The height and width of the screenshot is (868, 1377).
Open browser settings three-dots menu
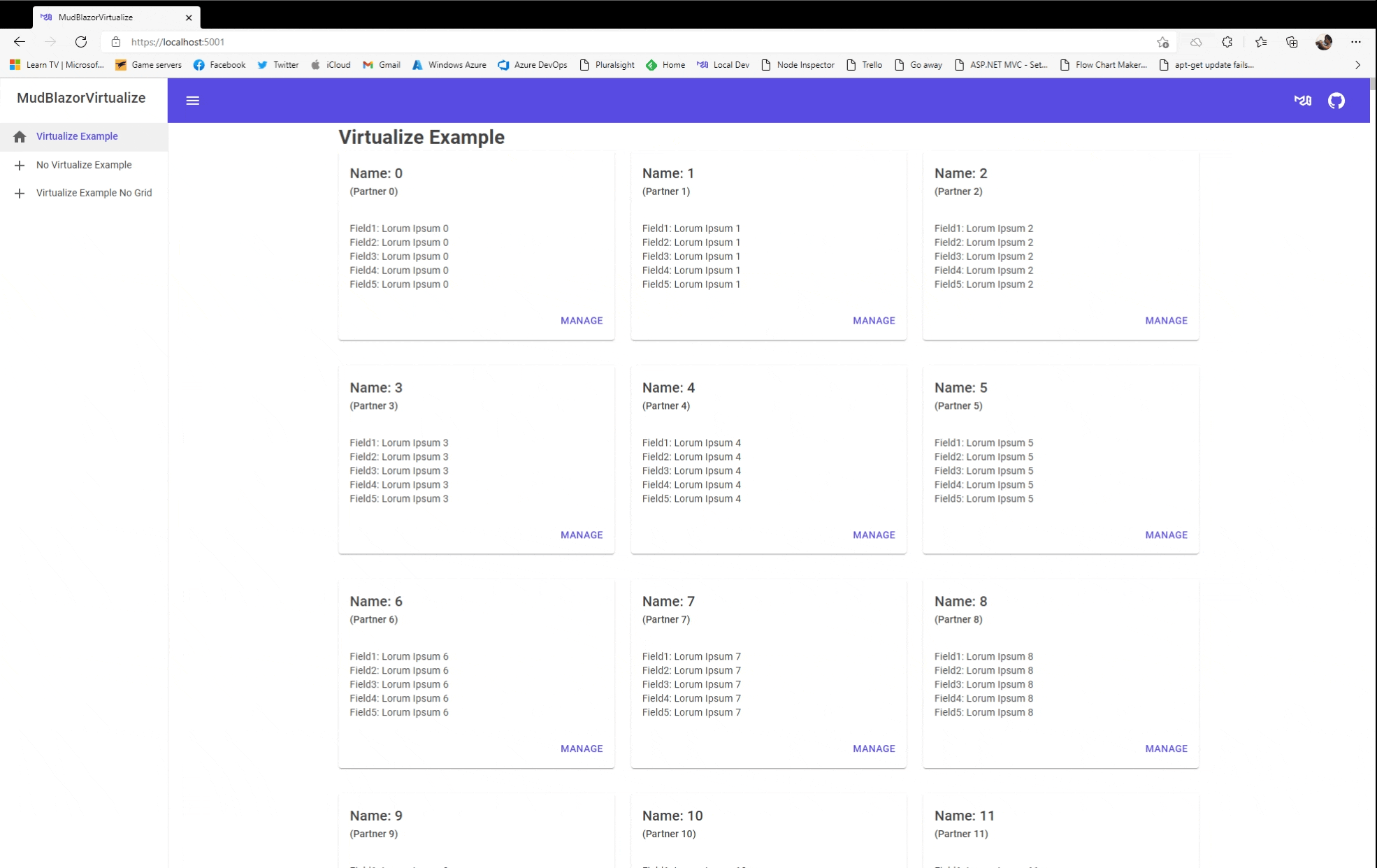[x=1355, y=42]
